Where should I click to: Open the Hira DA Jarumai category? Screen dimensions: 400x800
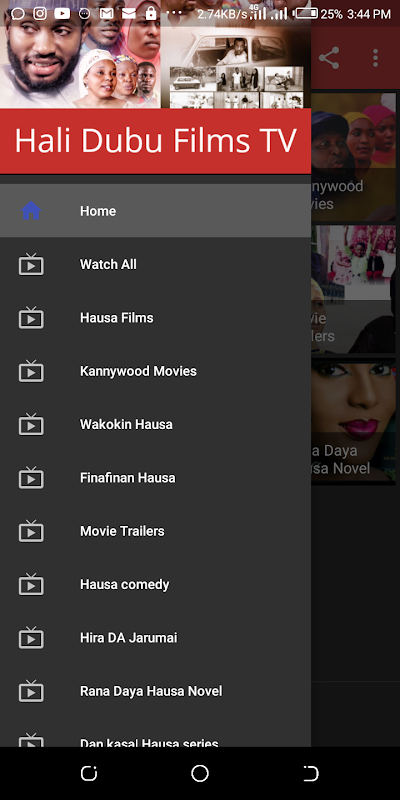click(x=156, y=637)
